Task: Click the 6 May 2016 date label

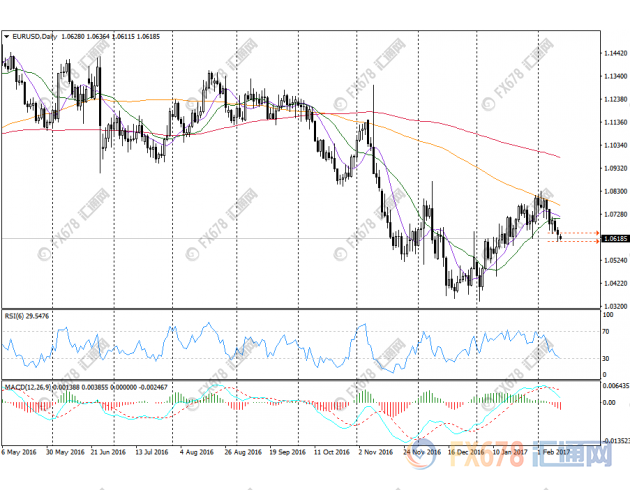Action: point(20,451)
